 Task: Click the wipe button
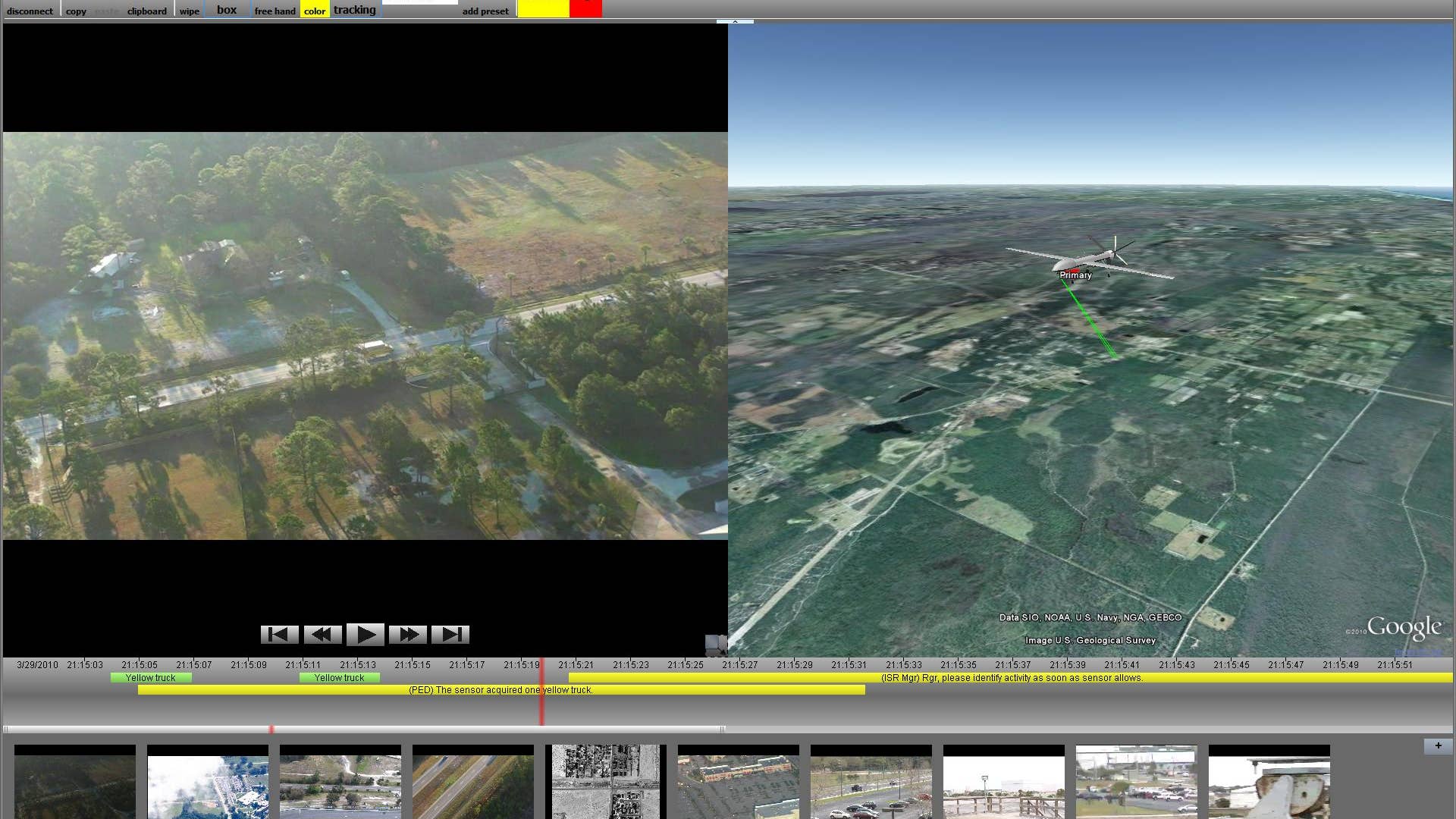(x=190, y=11)
